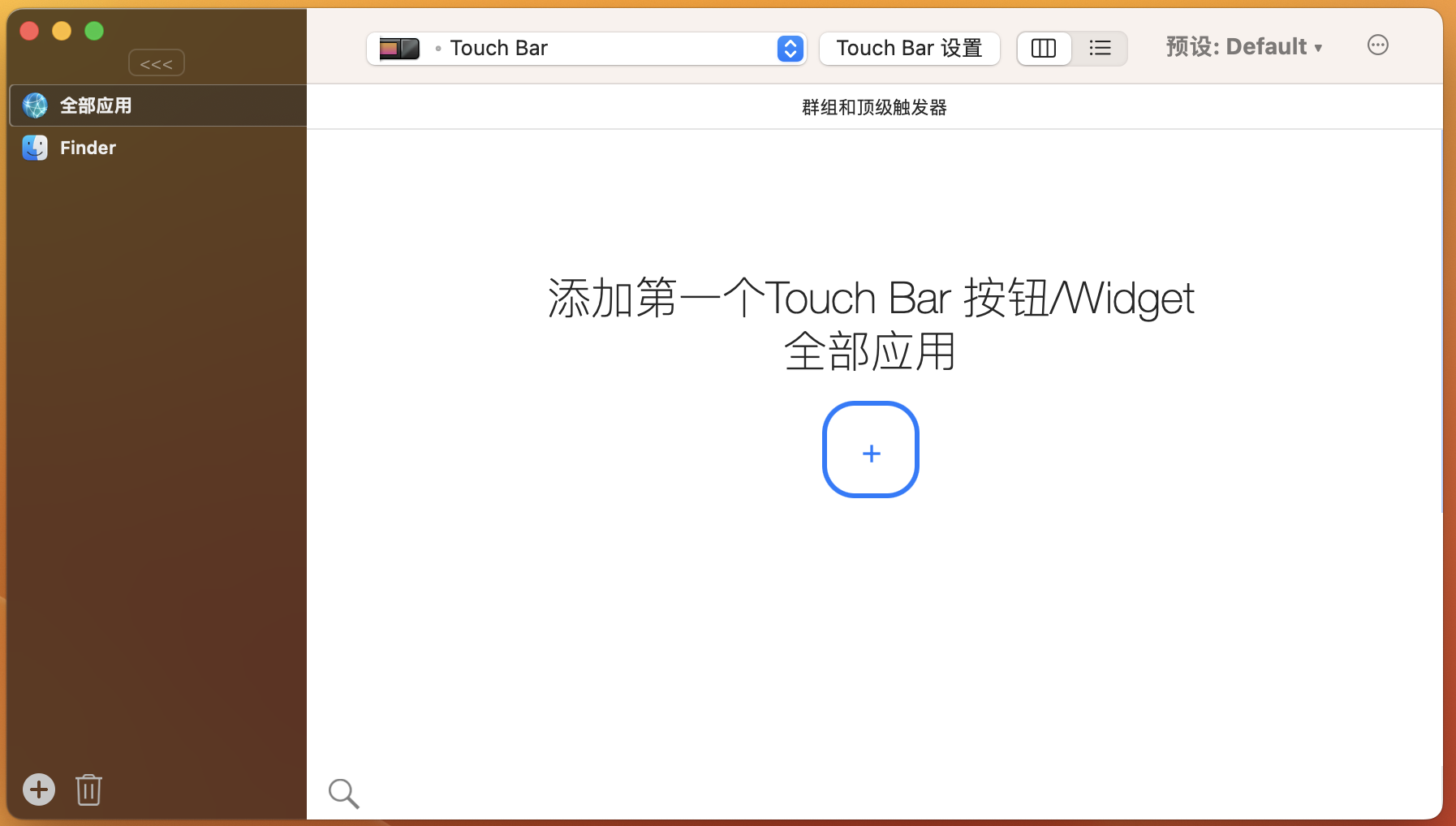
Task: Add a new app with sidebar plus button
Action: click(39, 789)
